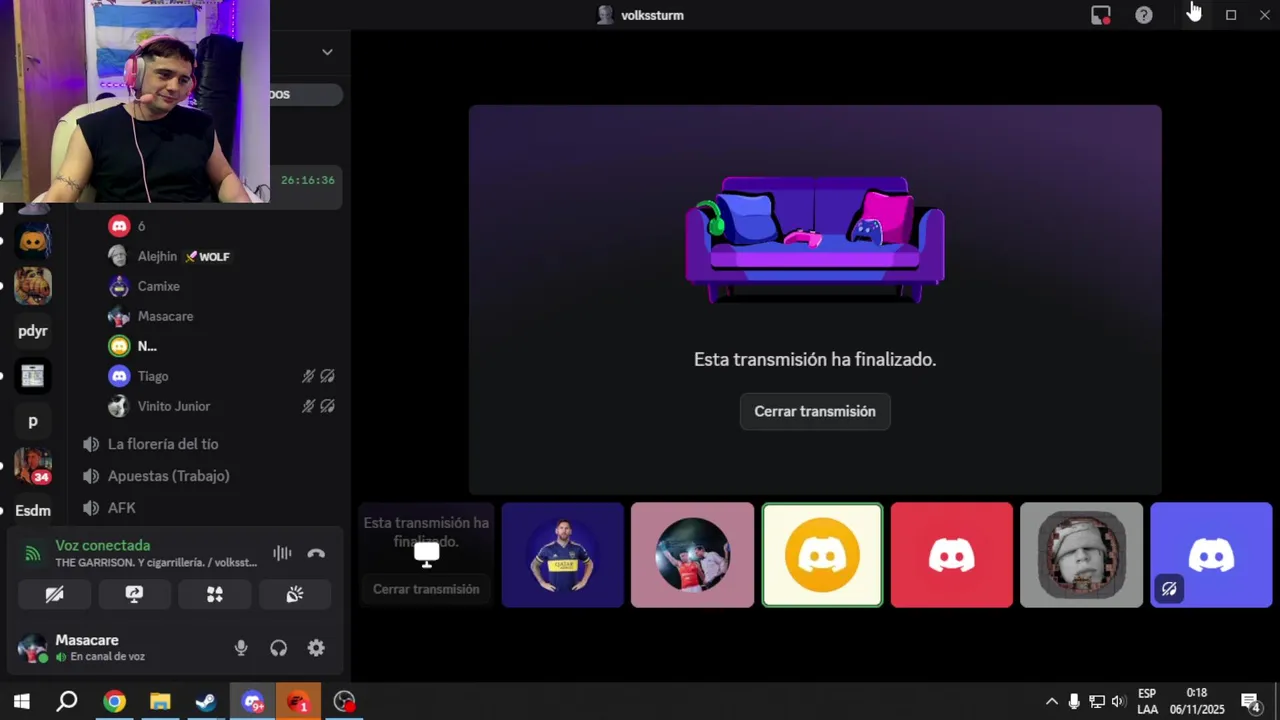
Task: Click the 26:16:36 timer text
Action: (308, 180)
